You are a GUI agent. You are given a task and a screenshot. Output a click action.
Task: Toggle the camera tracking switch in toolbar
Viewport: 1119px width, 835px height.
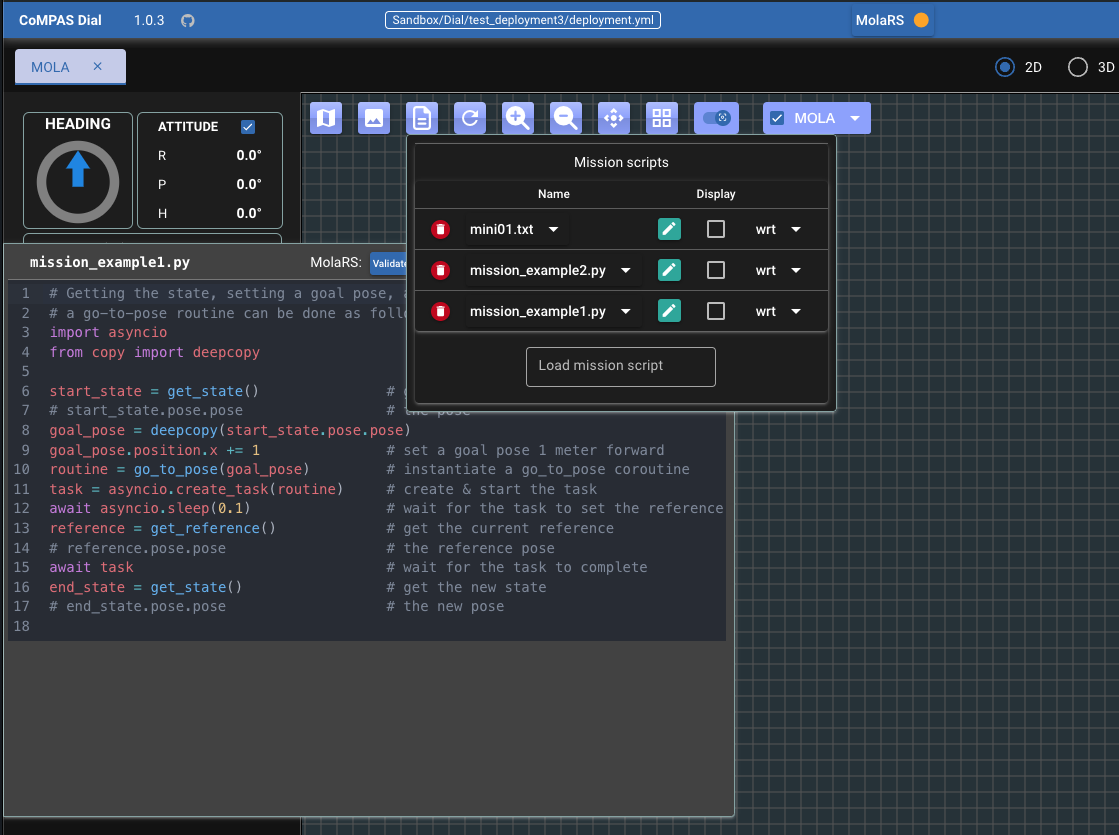point(716,118)
